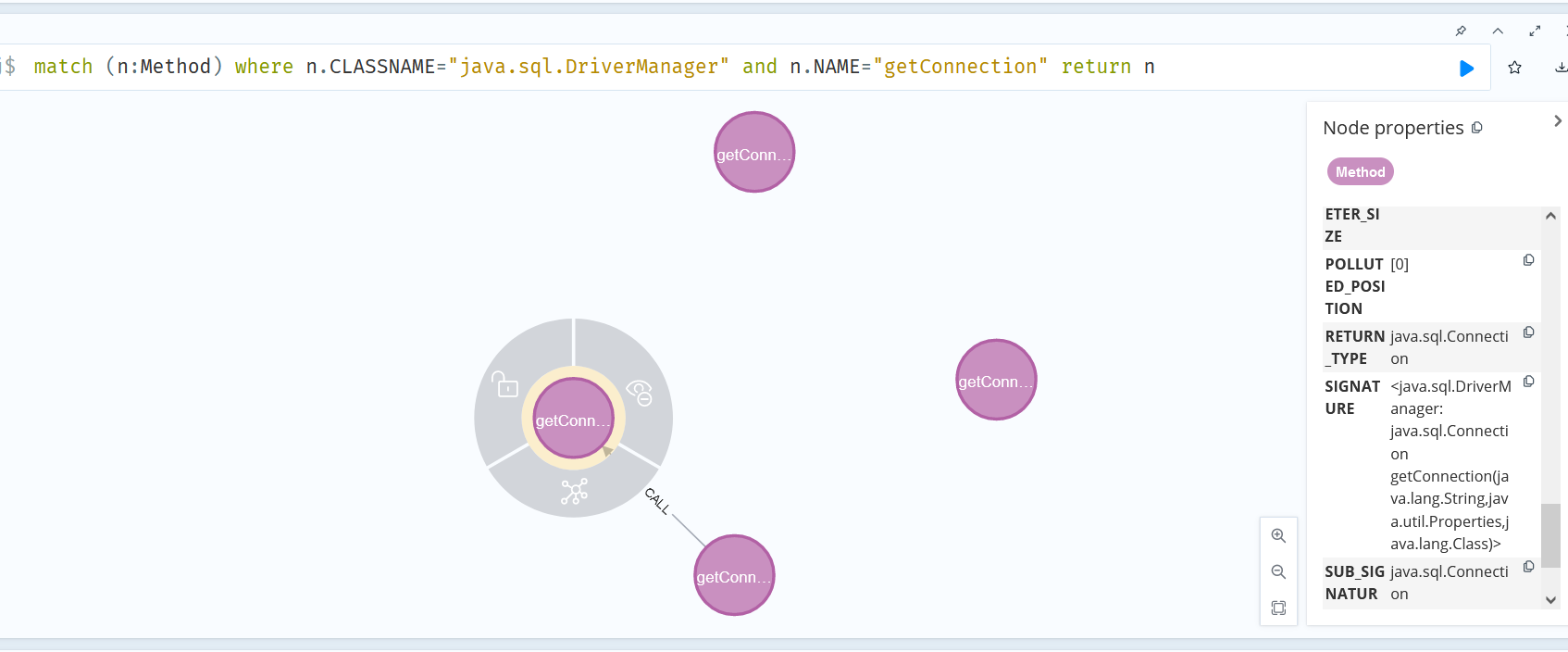
Task: Copy the SIGNATURE property value
Action: click(x=1528, y=382)
